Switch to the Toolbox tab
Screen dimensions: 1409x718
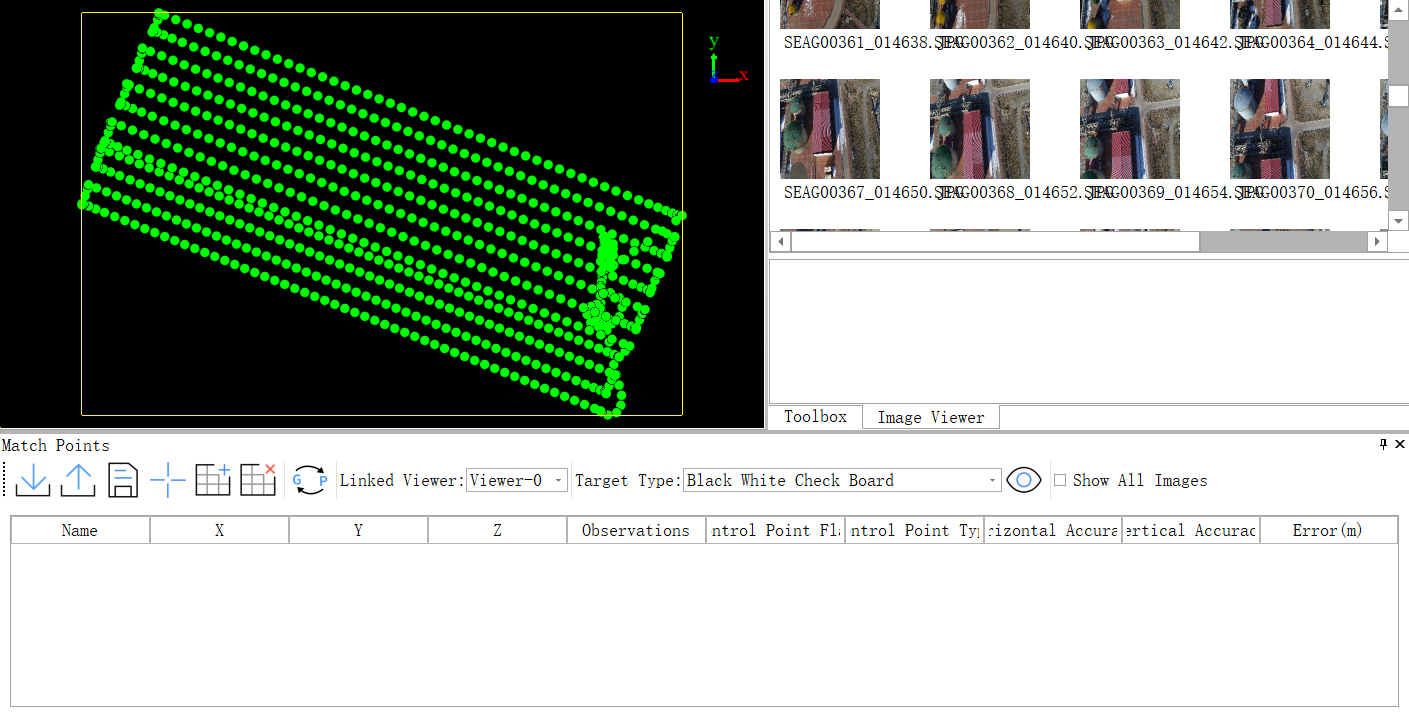[x=815, y=417]
